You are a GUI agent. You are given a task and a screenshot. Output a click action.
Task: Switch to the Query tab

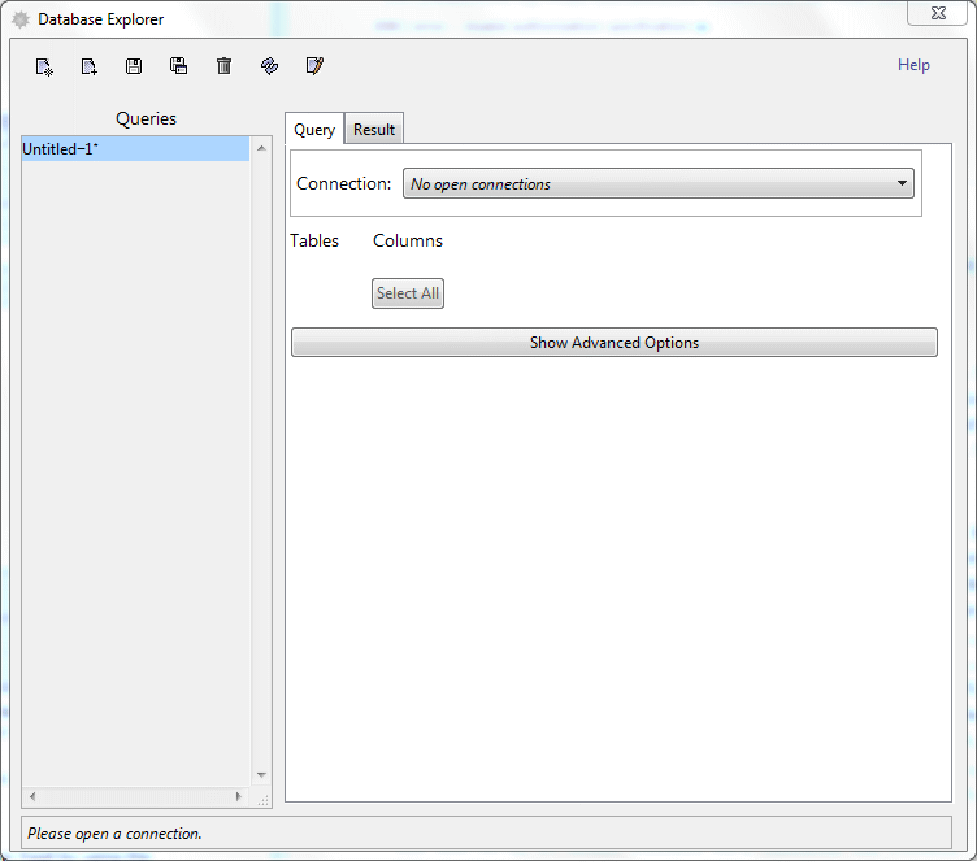pos(314,130)
